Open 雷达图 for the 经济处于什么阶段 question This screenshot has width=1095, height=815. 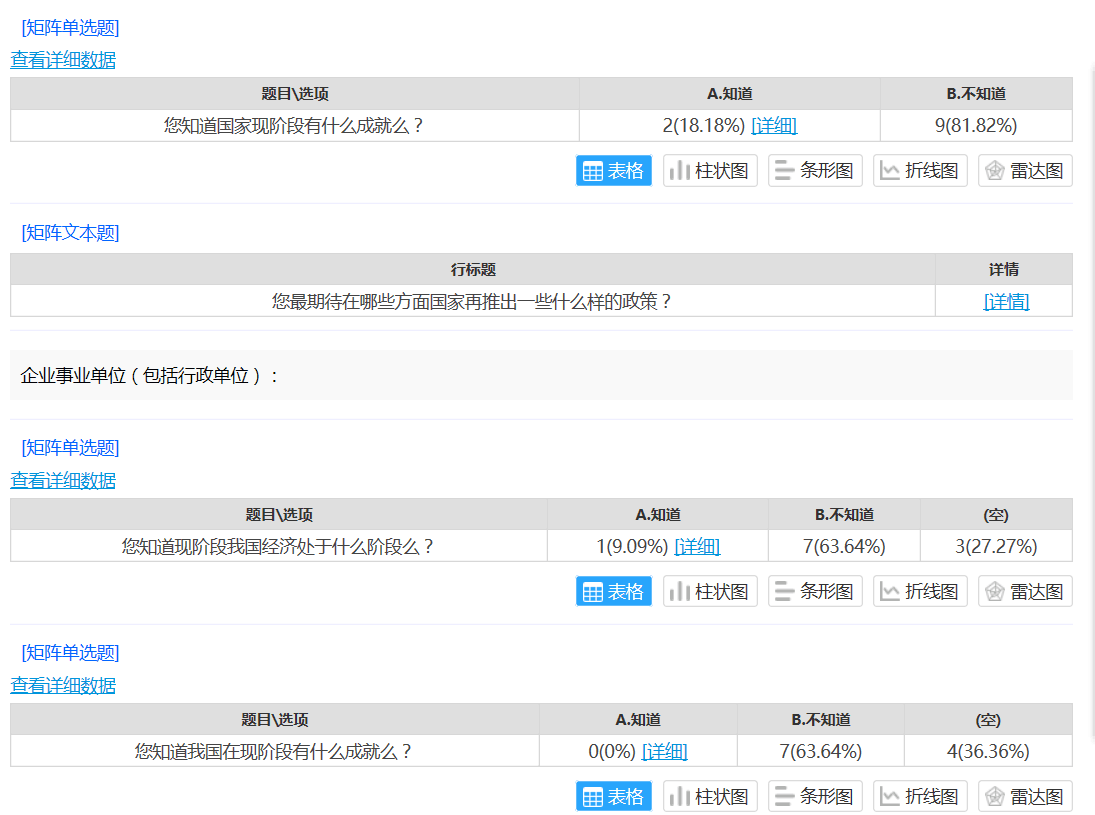point(1025,591)
